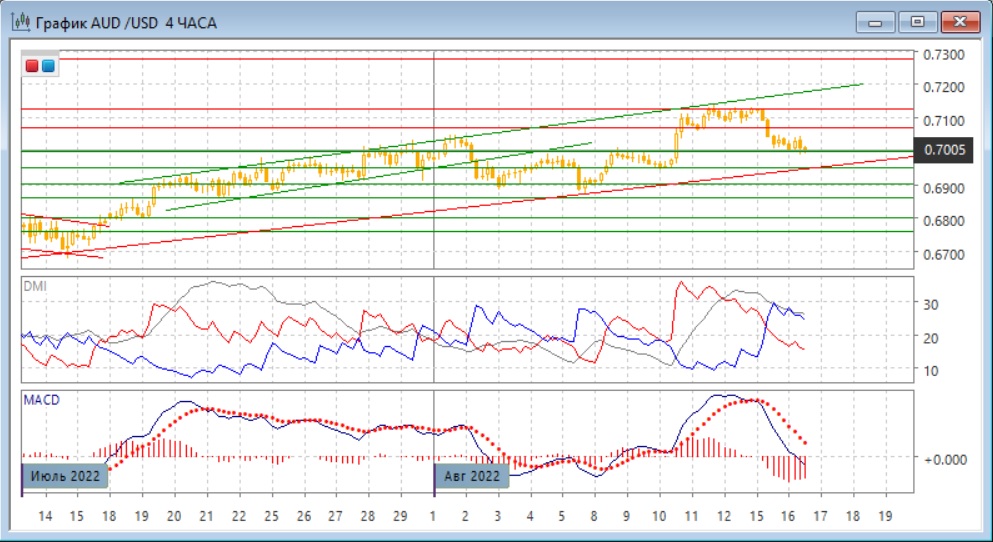
Task: Click the 0.7300 price axis label
Action: point(943,54)
